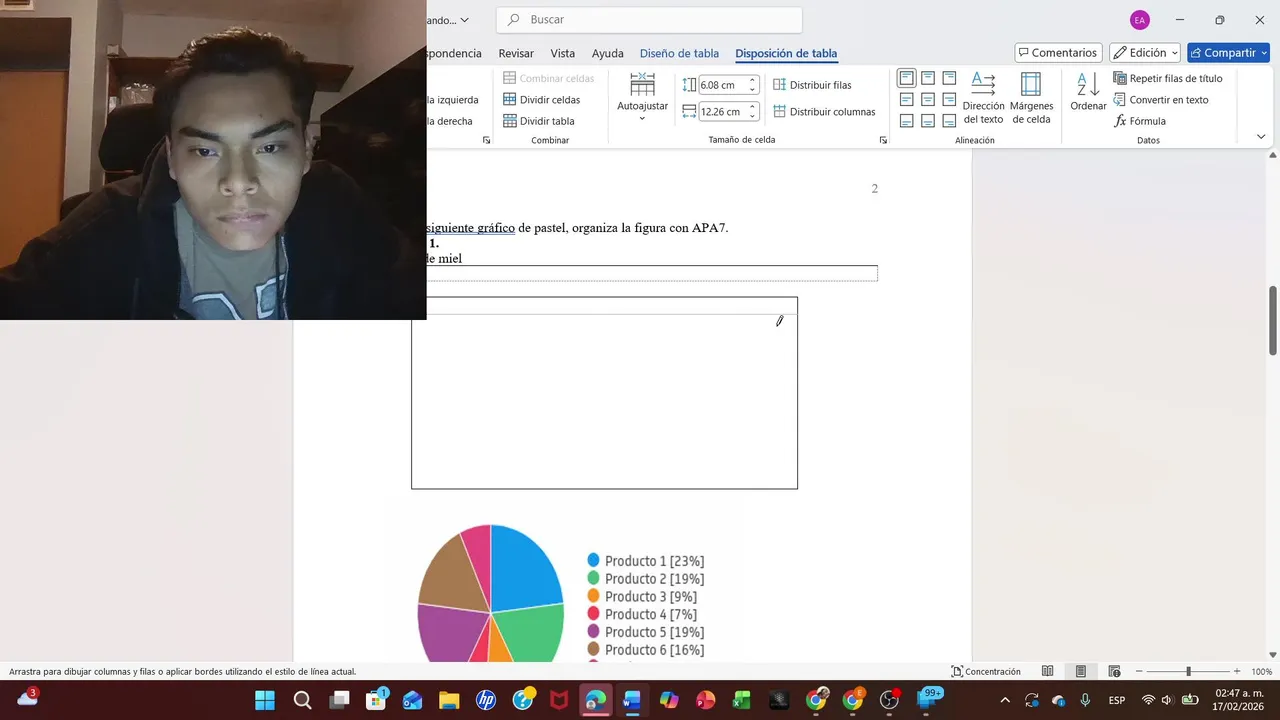1280x720 pixels.
Task: Open the Edición mode dropdown
Action: [1145, 53]
